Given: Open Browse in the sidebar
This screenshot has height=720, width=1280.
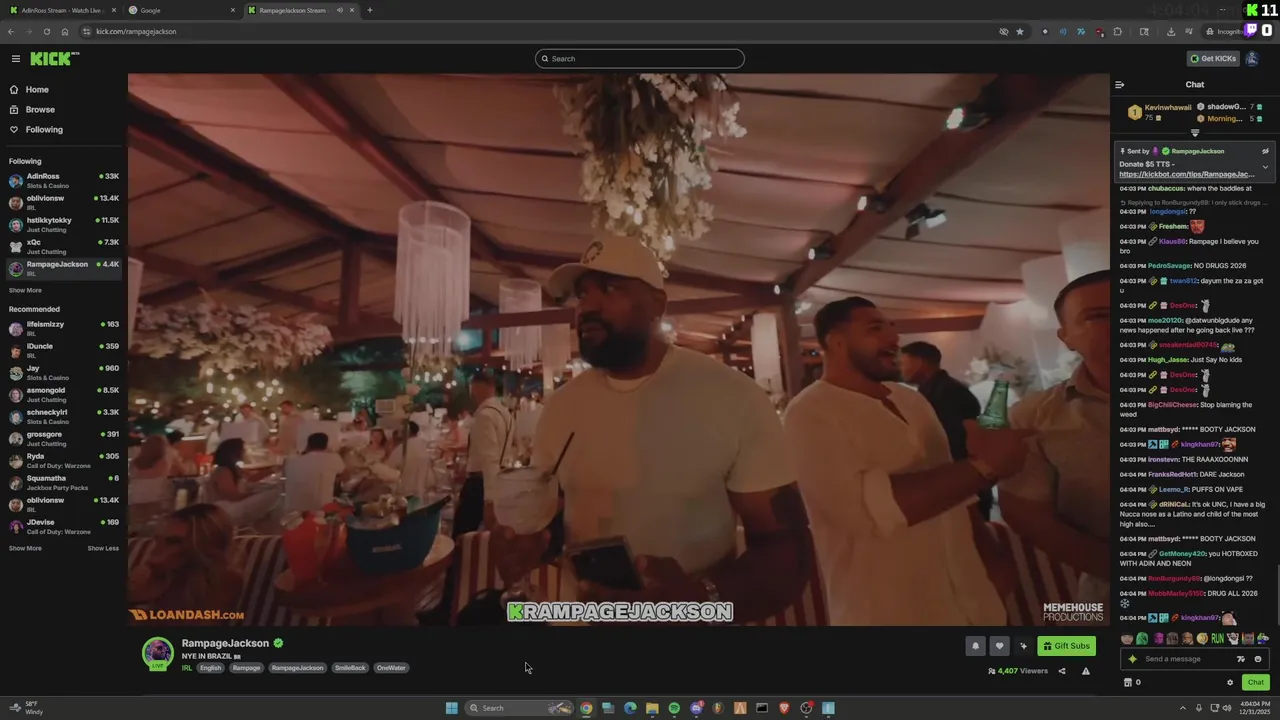Looking at the screenshot, I should click(40, 110).
